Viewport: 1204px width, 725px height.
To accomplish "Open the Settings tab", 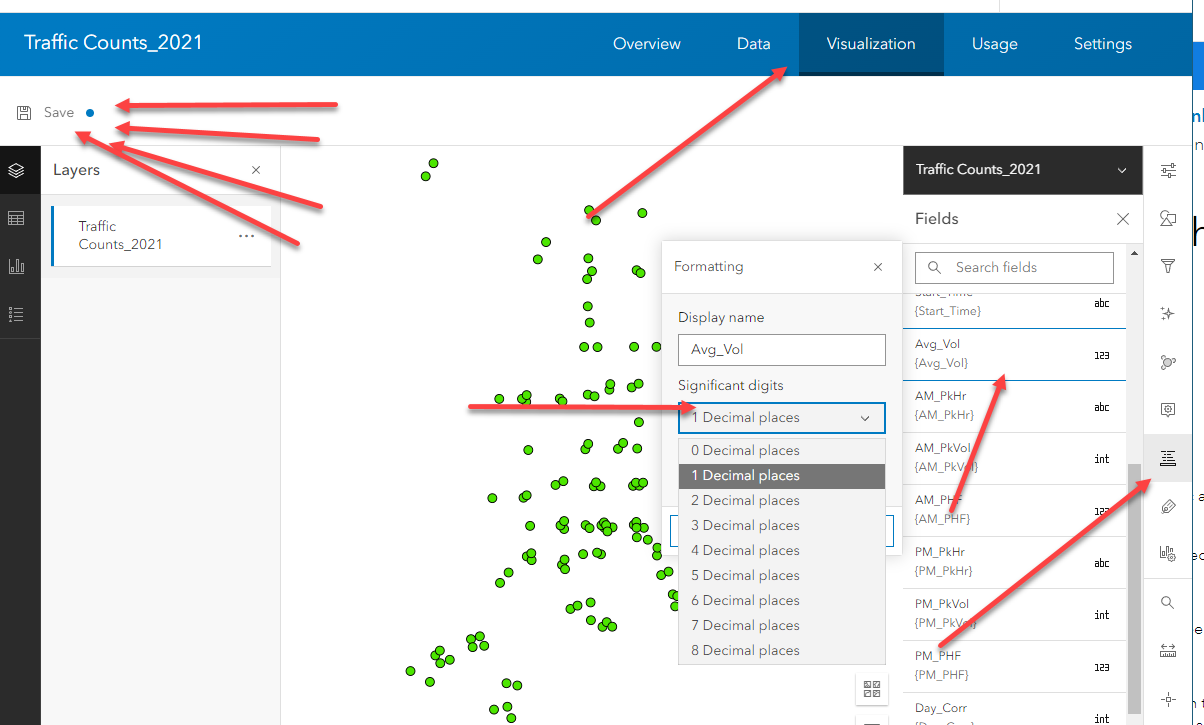I will click(x=1102, y=44).
